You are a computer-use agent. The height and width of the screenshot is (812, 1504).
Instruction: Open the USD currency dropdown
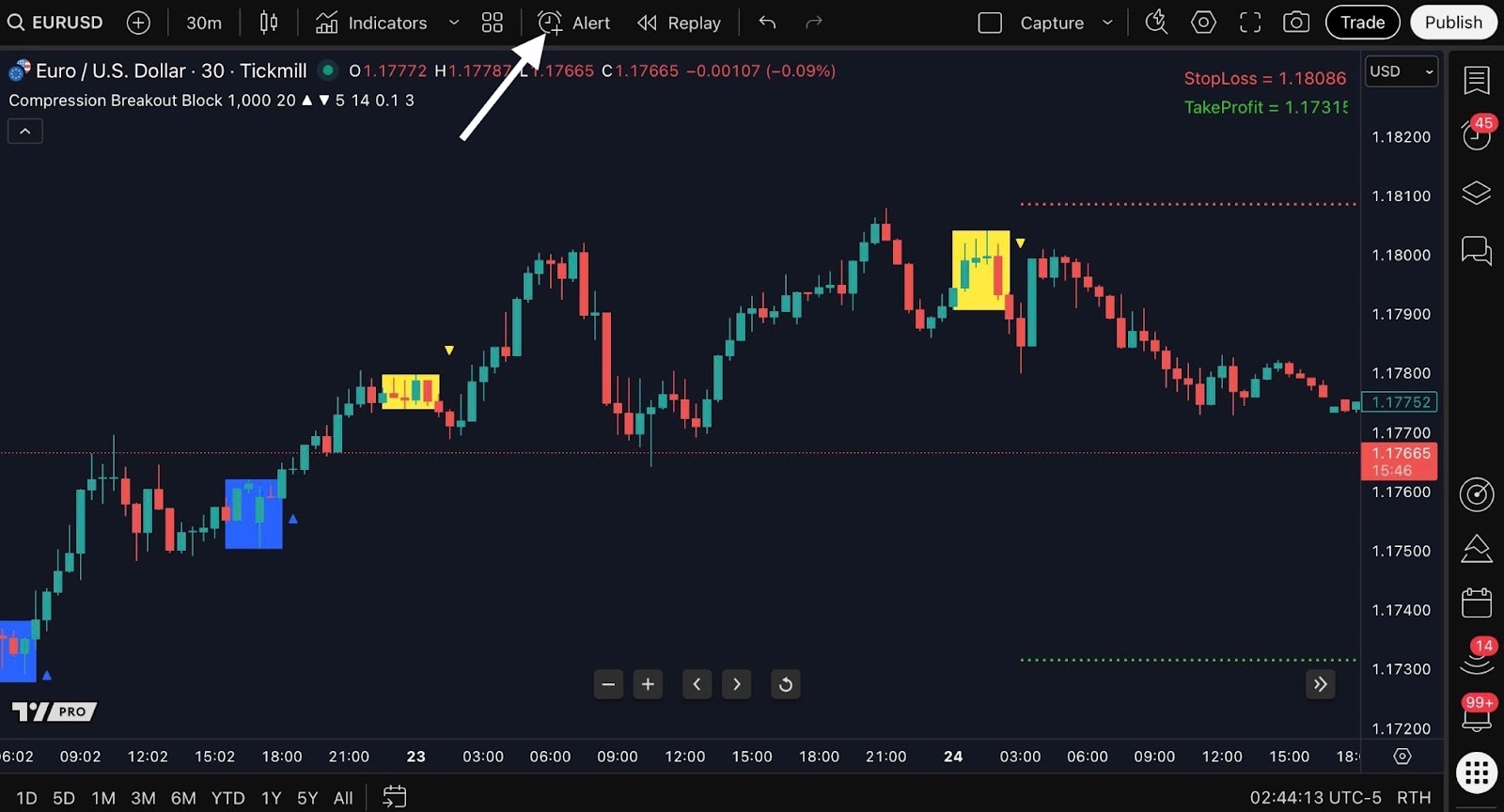(1402, 71)
